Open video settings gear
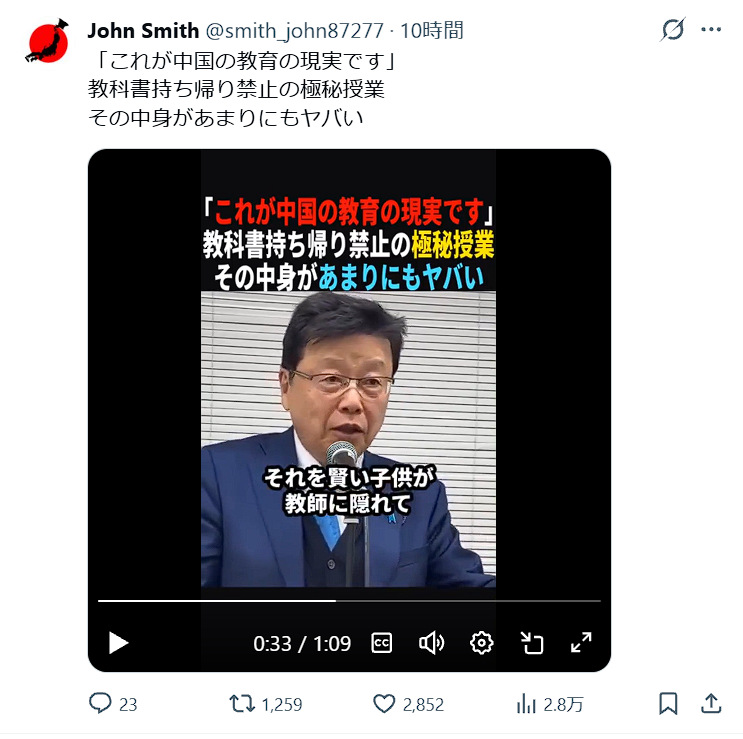 click(481, 643)
